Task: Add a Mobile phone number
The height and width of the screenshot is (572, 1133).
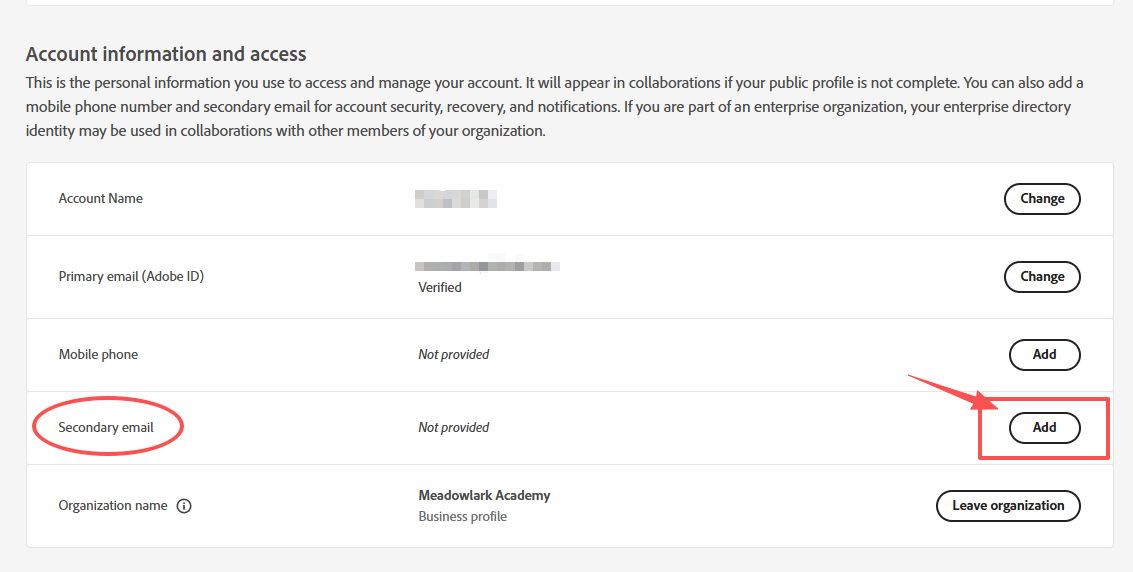Action: point(1044,354)
